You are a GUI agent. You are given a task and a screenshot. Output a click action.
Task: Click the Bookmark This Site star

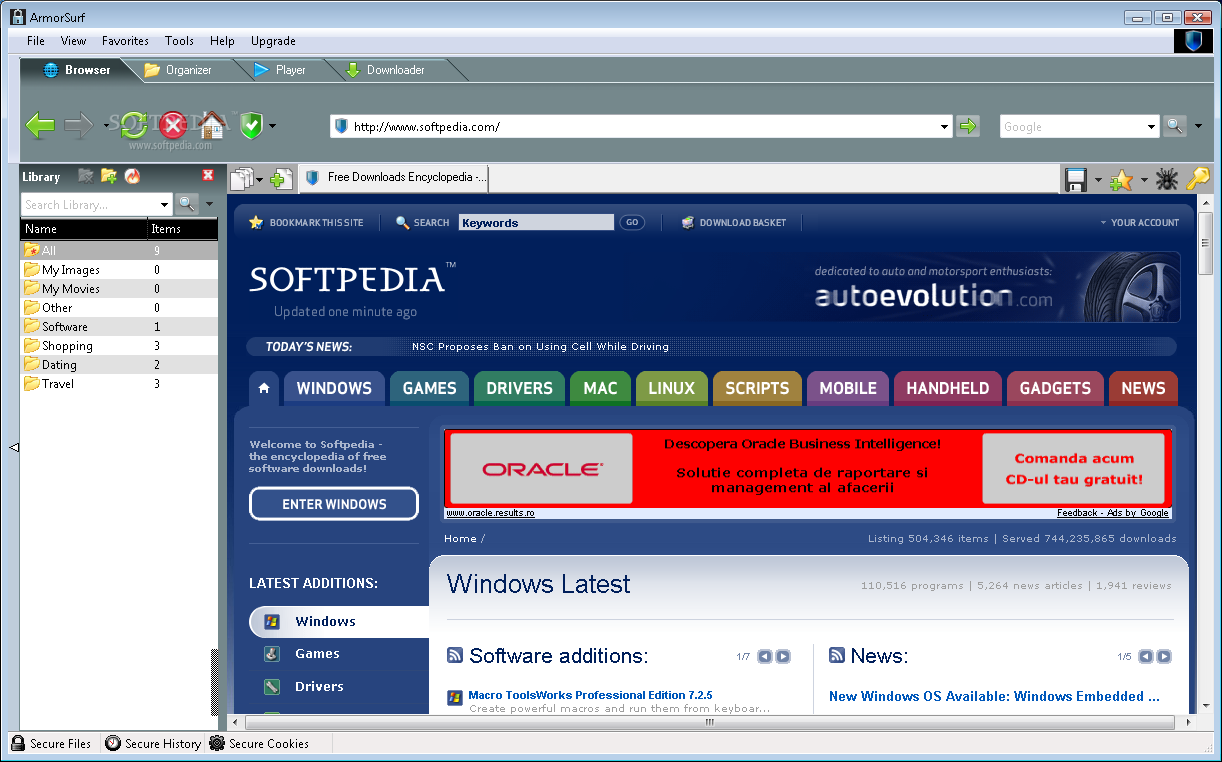coord(256,222)
